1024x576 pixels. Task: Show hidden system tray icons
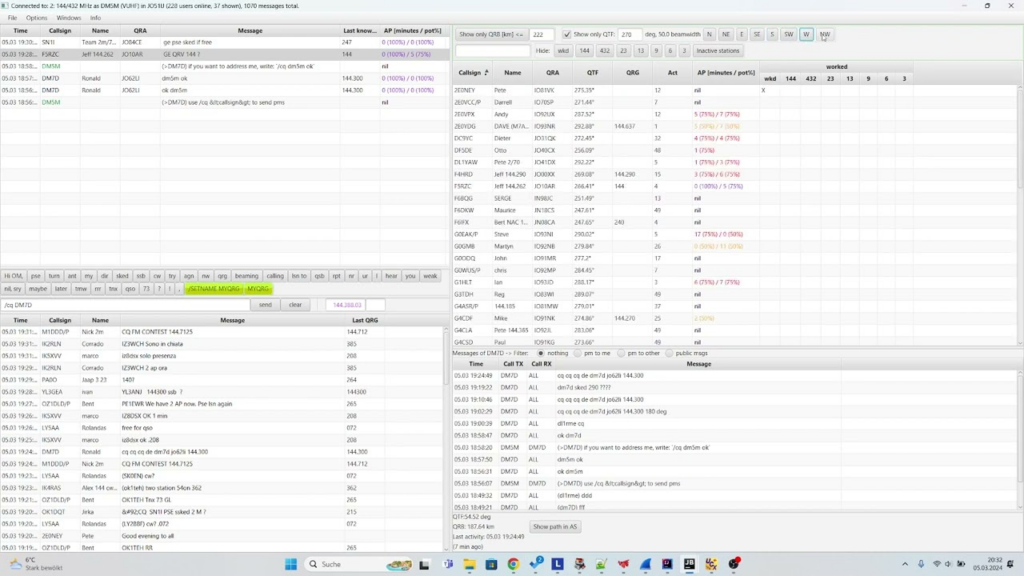tap(905, 564)
